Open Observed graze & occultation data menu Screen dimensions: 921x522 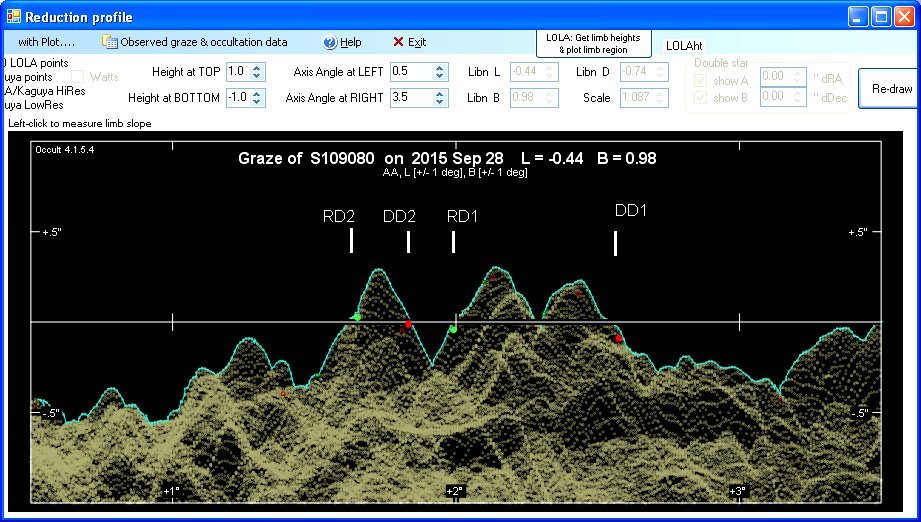pos(195,42)
